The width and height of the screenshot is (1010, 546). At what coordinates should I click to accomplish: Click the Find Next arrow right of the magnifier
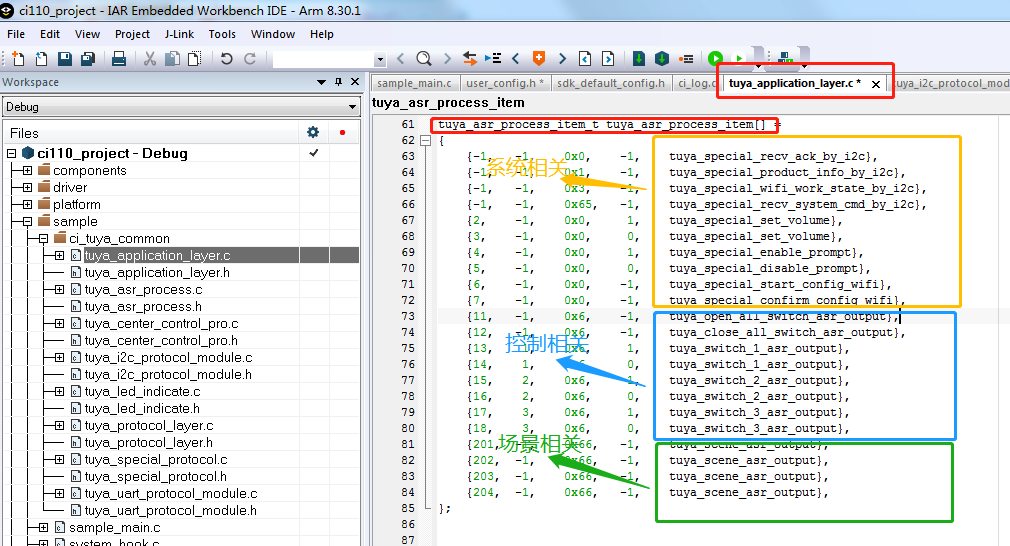click(x=447, y=59)
